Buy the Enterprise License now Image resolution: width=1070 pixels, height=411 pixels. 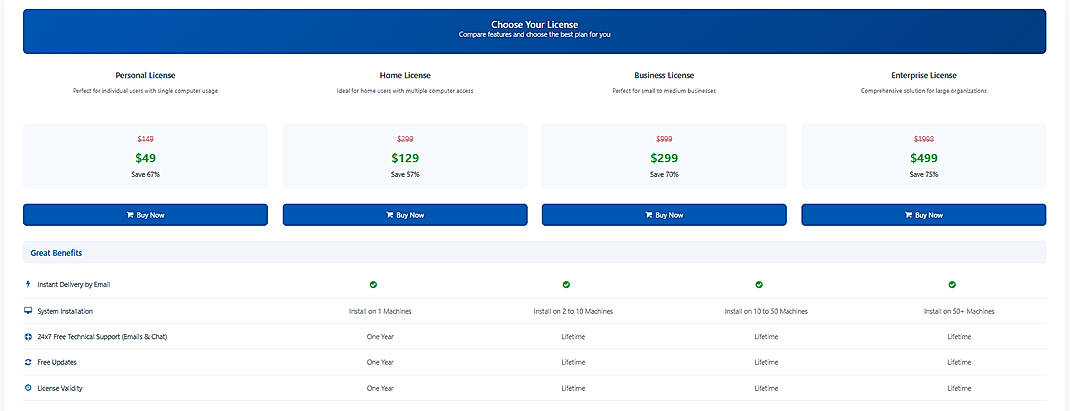(x=923, y=215)
